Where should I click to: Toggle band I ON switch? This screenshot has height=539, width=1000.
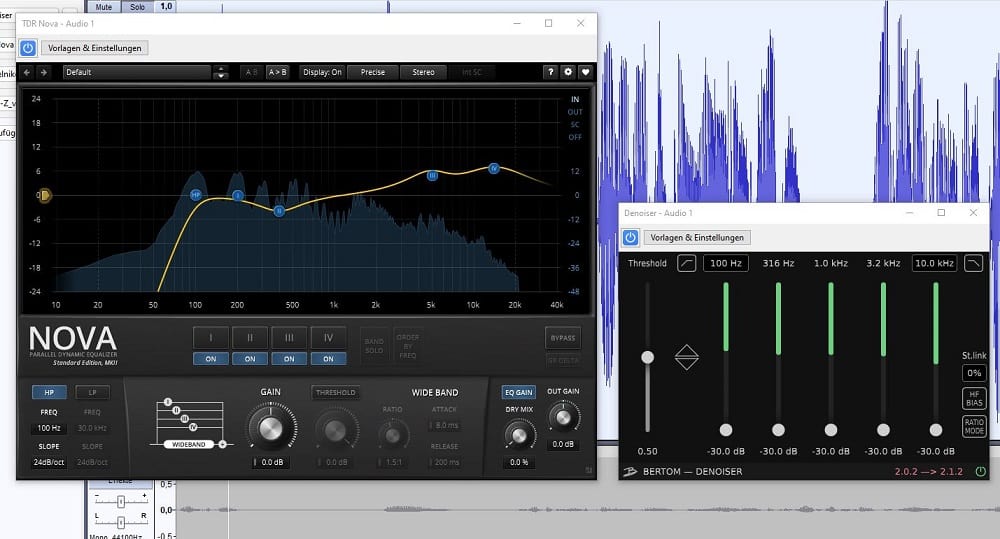pyautogui.click(x=210, y=359)
